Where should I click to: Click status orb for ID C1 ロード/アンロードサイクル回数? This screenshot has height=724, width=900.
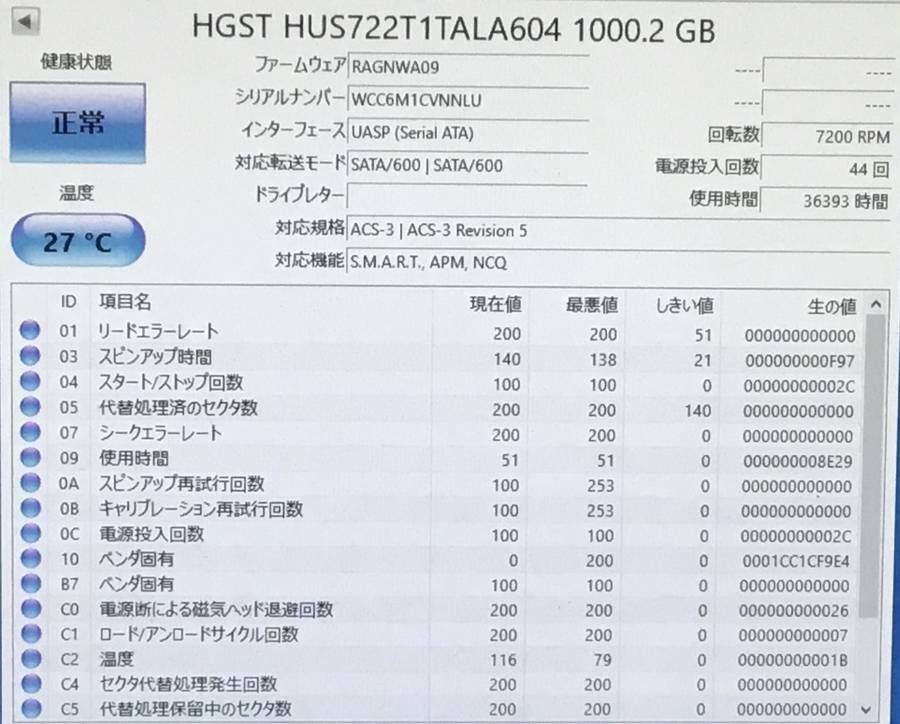(x=30, y=633)
